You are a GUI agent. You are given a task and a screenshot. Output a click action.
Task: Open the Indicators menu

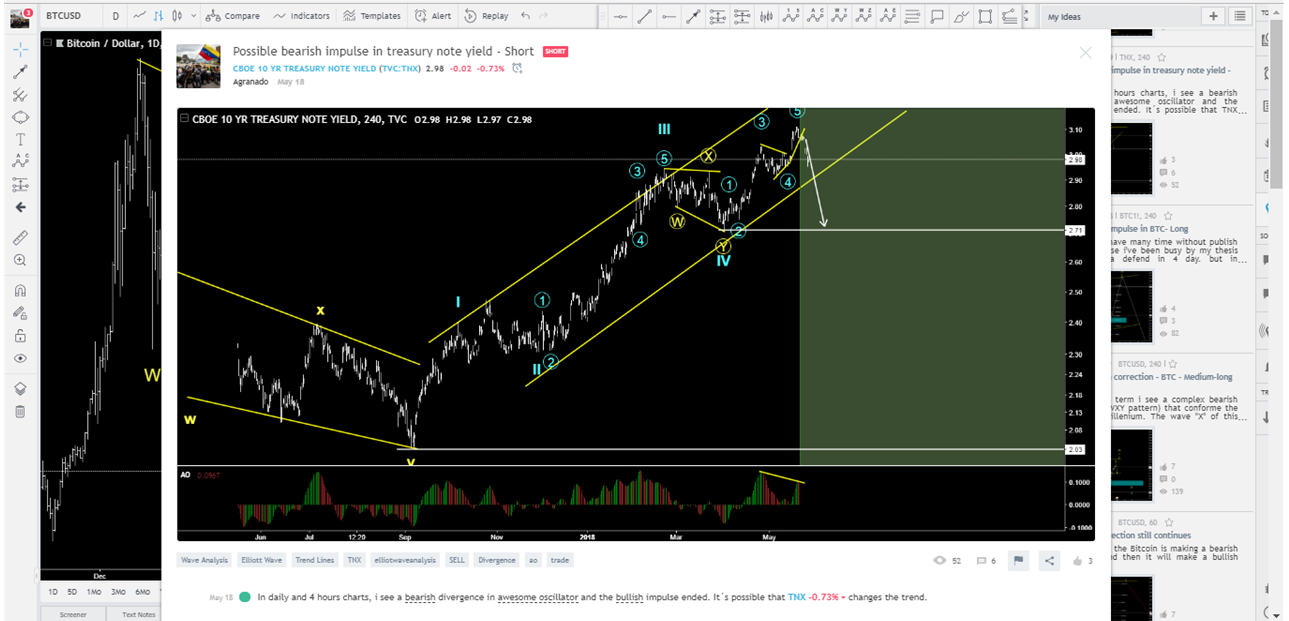pos(301,16)
